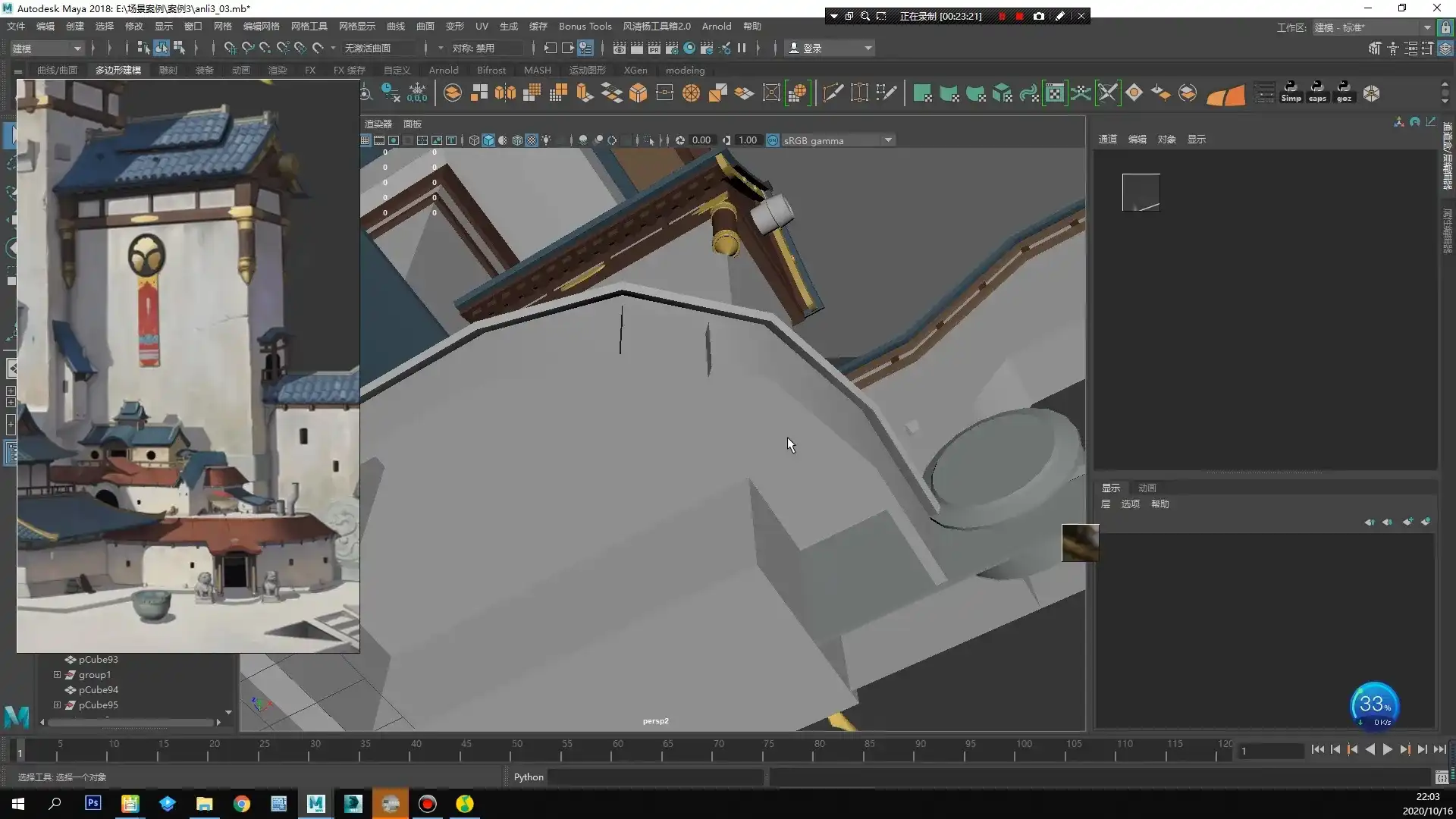
Task: Click the Mirror geometry shelf icon
Action: pyautogui.click(x=505, y=93)
